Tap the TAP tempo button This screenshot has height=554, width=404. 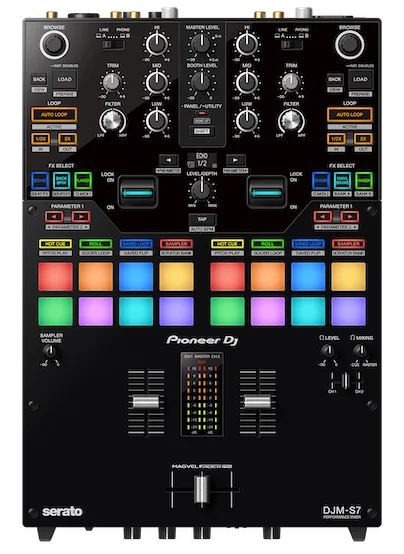(202, 219)
